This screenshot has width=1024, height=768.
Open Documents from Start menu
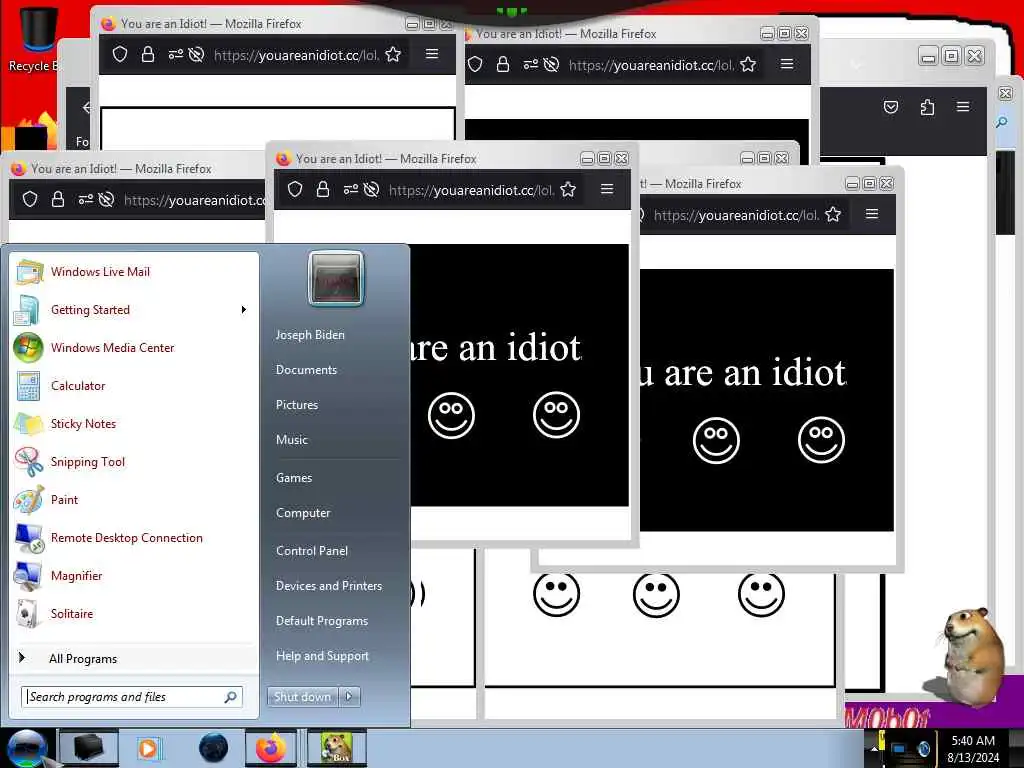point(306,370)
